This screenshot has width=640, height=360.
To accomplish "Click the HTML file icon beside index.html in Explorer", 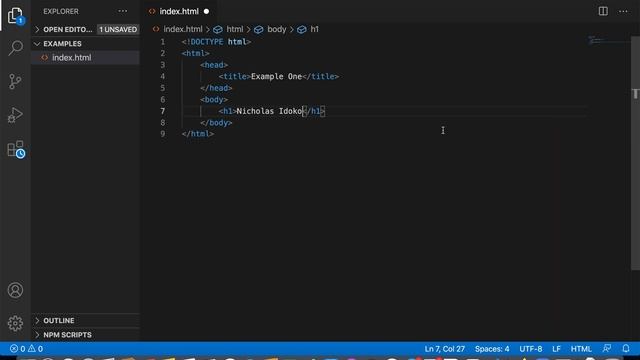I will pos(44,58).
